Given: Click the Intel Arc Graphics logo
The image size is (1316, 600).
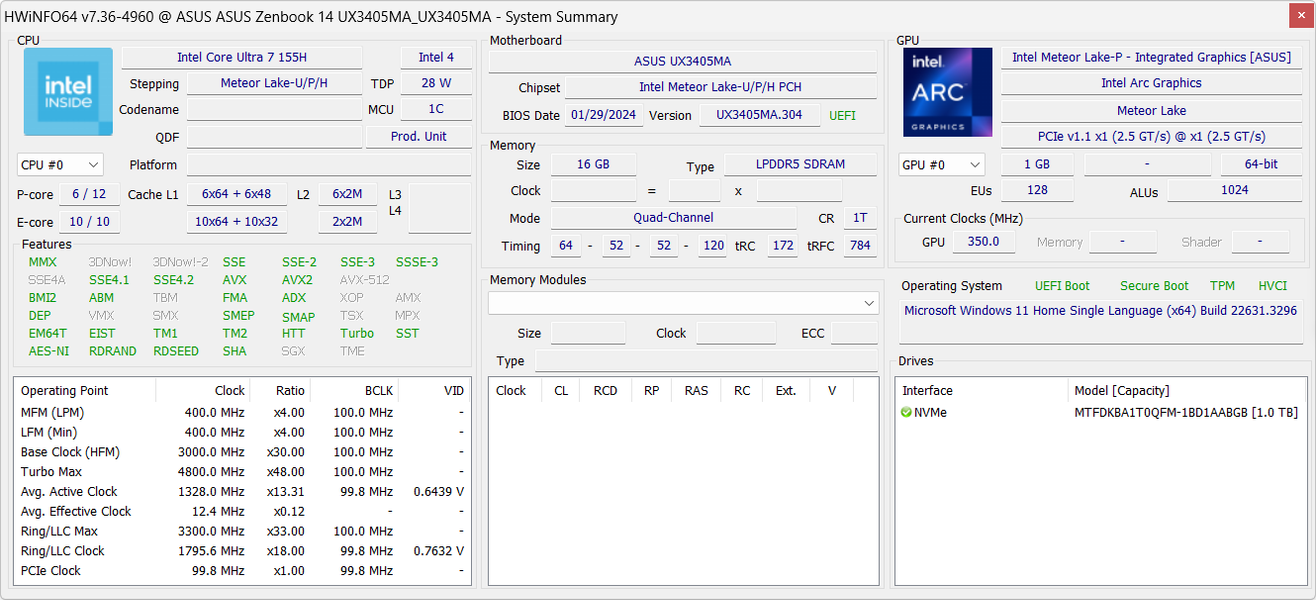Looking at the screenshot, I should [x=947, y=92].
